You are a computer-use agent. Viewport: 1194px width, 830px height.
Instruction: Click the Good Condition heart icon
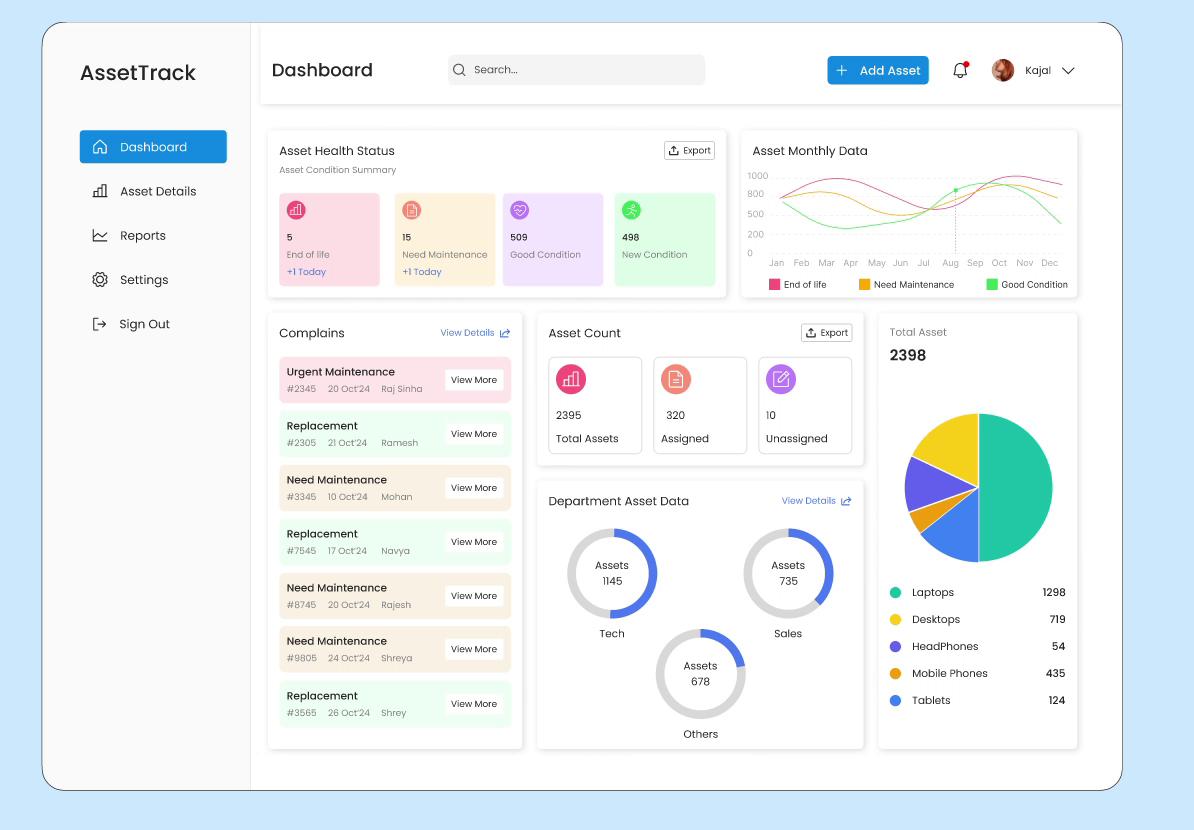pos(519,210)
